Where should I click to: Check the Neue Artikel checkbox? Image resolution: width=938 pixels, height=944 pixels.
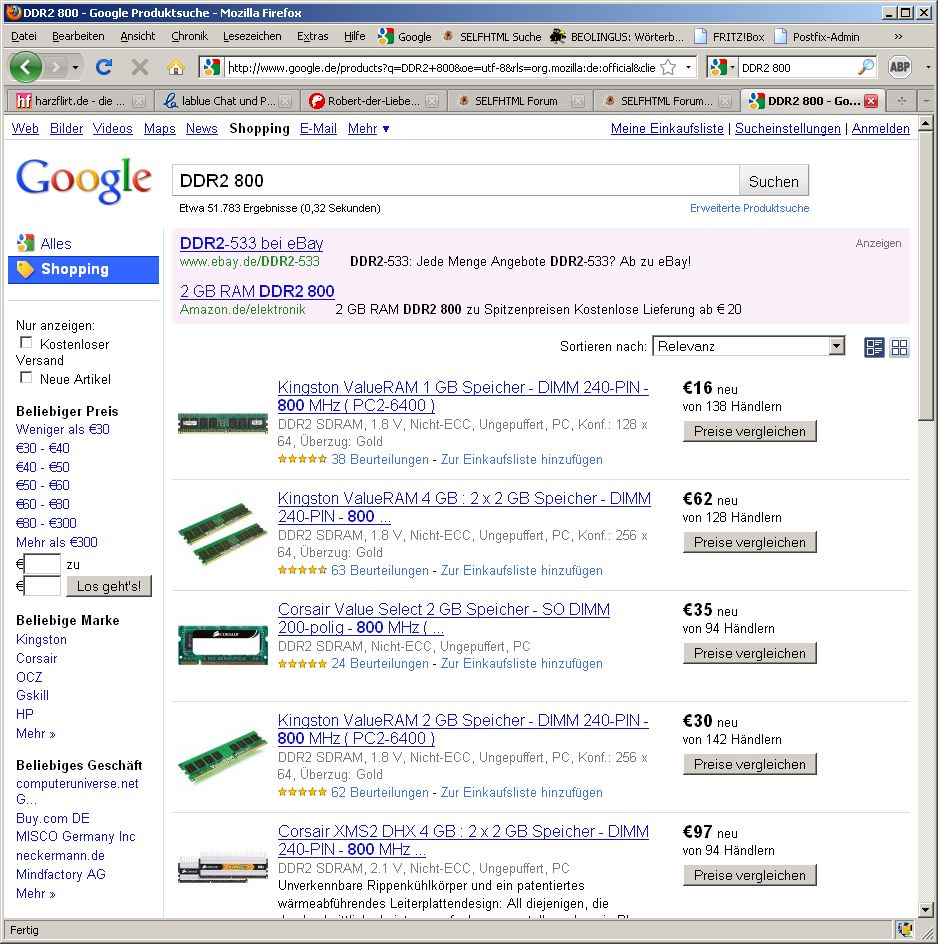(26, 378)
